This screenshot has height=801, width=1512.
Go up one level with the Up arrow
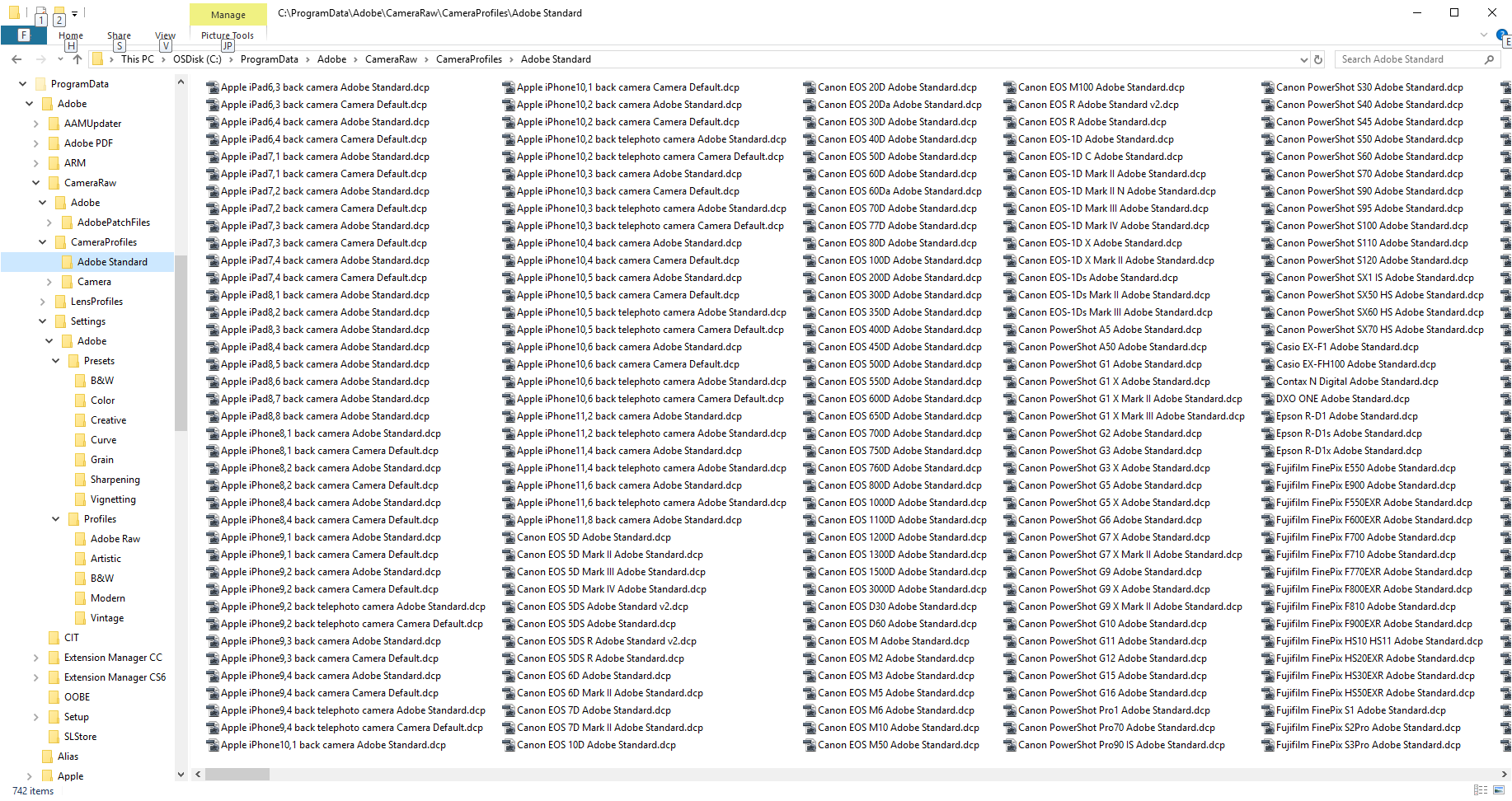pyautogui.click(x=77, y=59)
